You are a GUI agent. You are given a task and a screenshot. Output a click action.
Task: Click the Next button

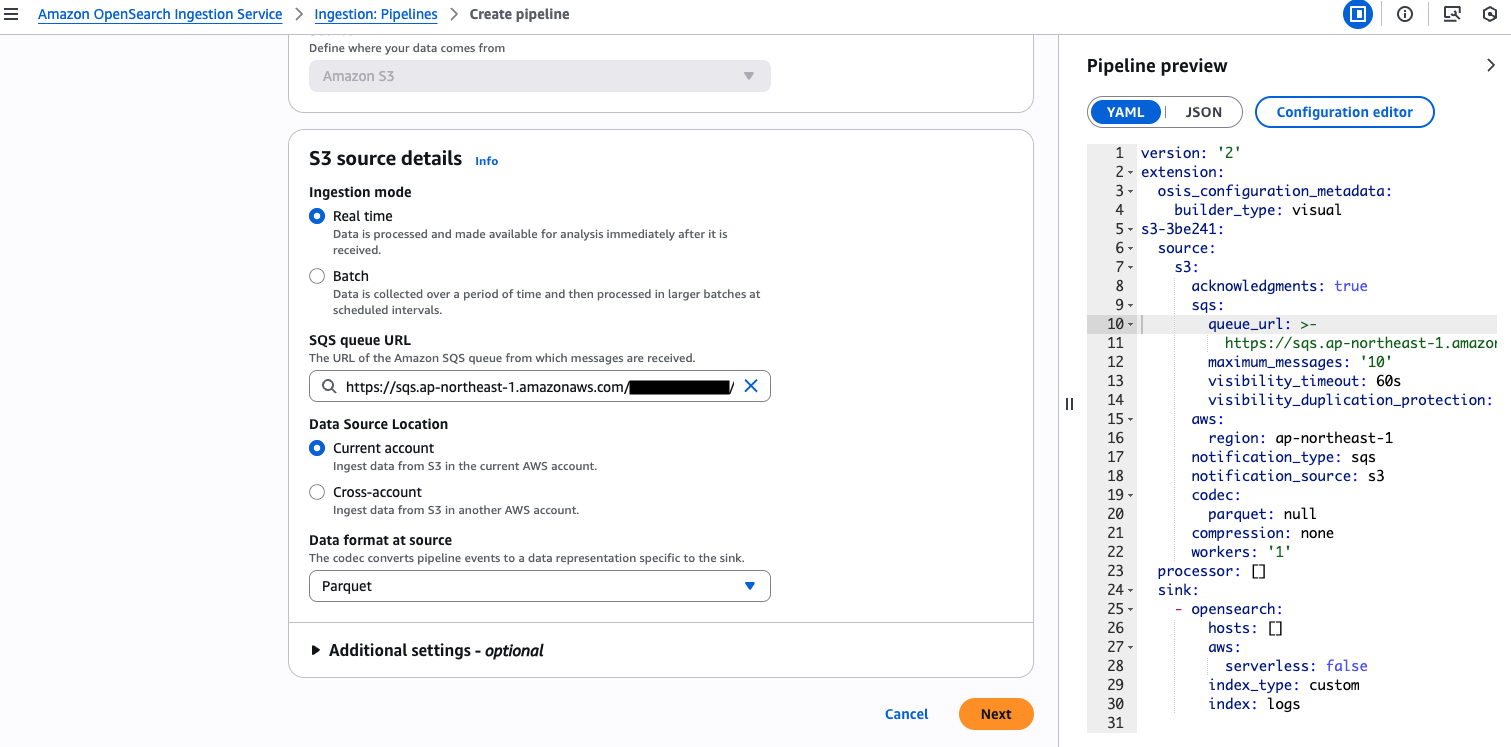[x=995, y=714]
